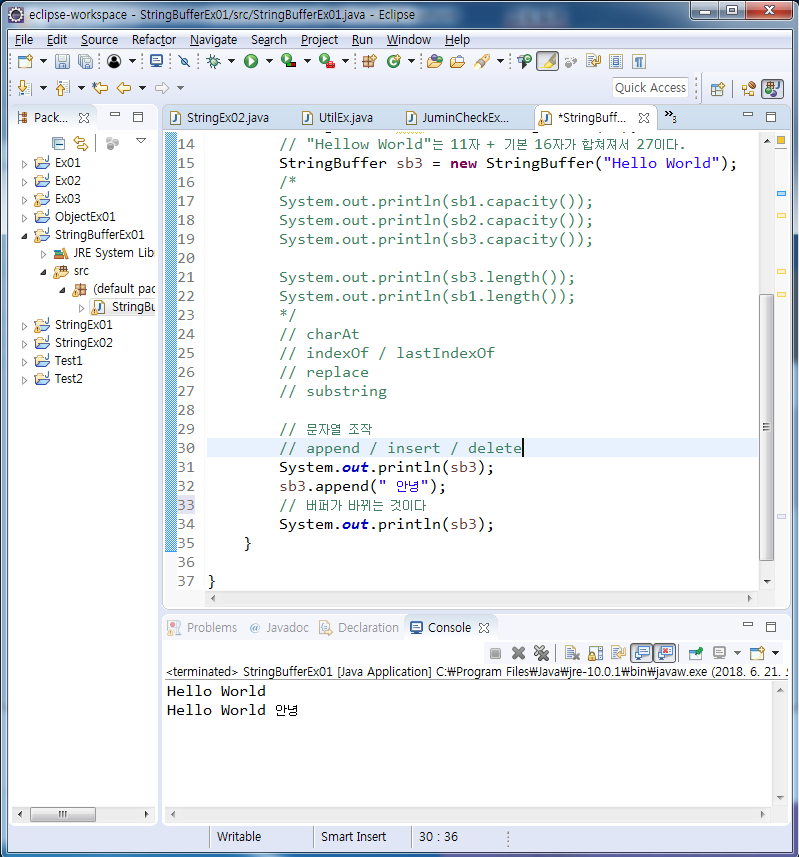The height and width of the screenshot is (857, 799).
Task: Open the Refactor menu
Action: [154, 40]
